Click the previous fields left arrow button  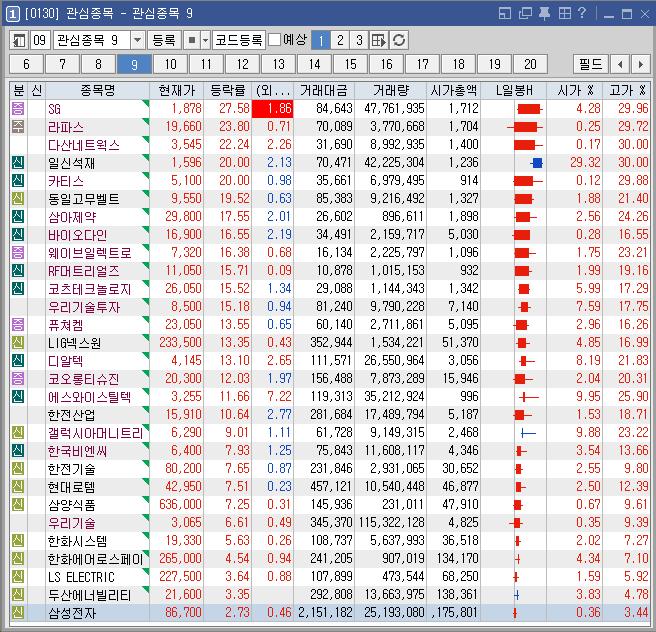[620, 64]
